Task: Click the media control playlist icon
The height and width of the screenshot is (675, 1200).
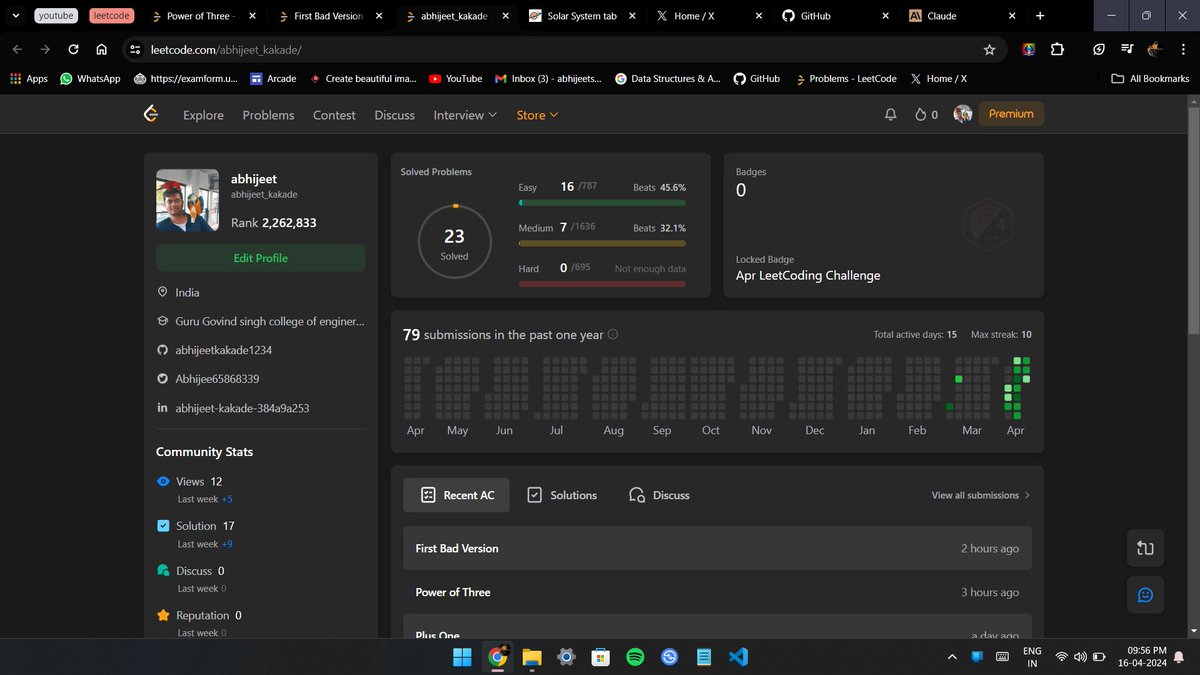Action: [1127, 49]
